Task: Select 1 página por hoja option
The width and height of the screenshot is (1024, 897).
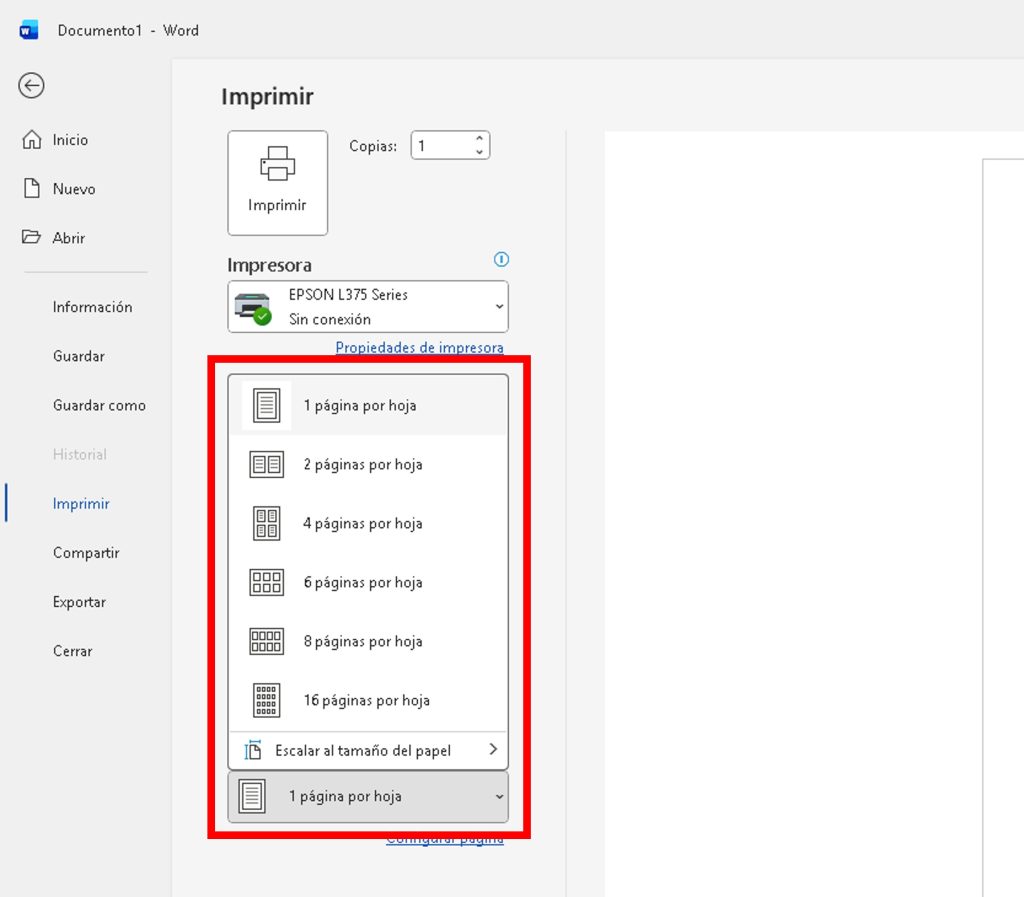Action: point(360,406)
